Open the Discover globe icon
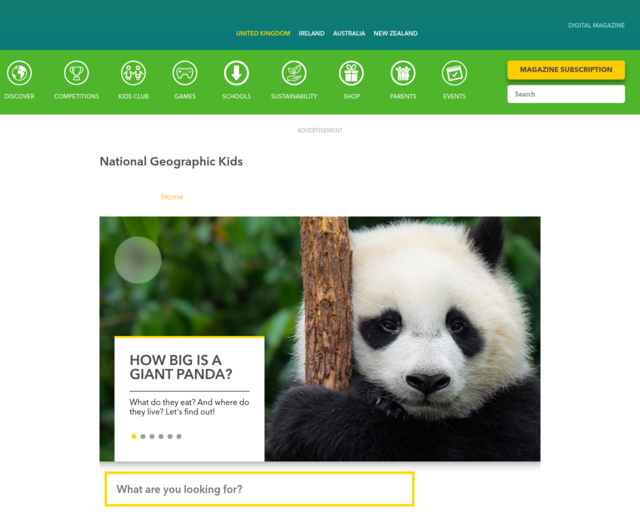Screen dimensions: 640x512 [19, 73]
